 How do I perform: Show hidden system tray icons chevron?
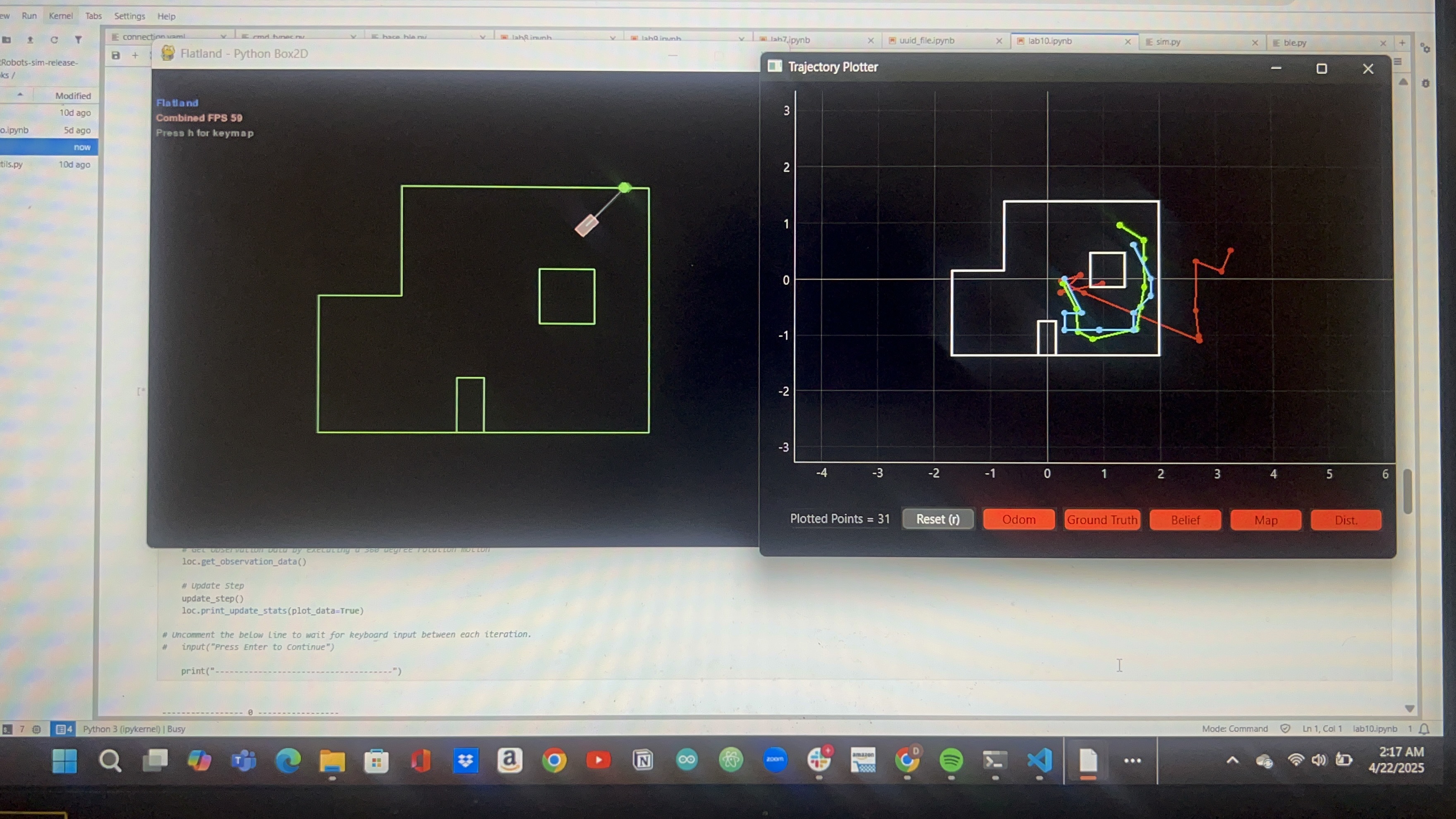click(1233, 760)
